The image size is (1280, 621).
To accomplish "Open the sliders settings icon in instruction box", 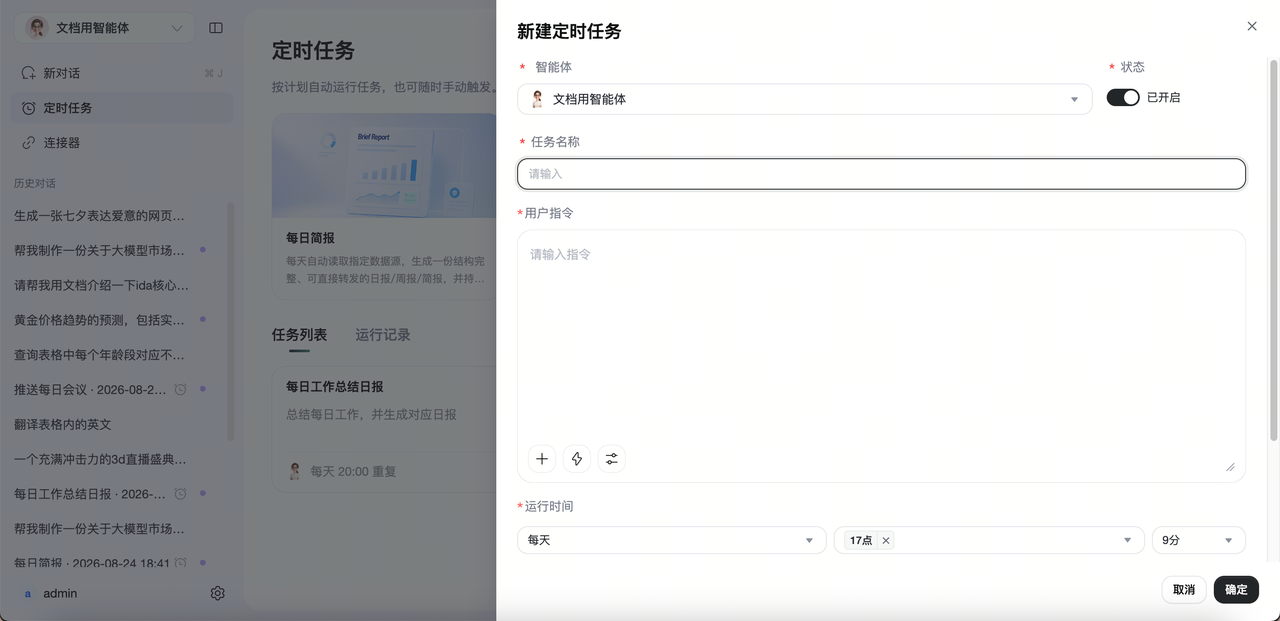I will [x=612, y=459].
